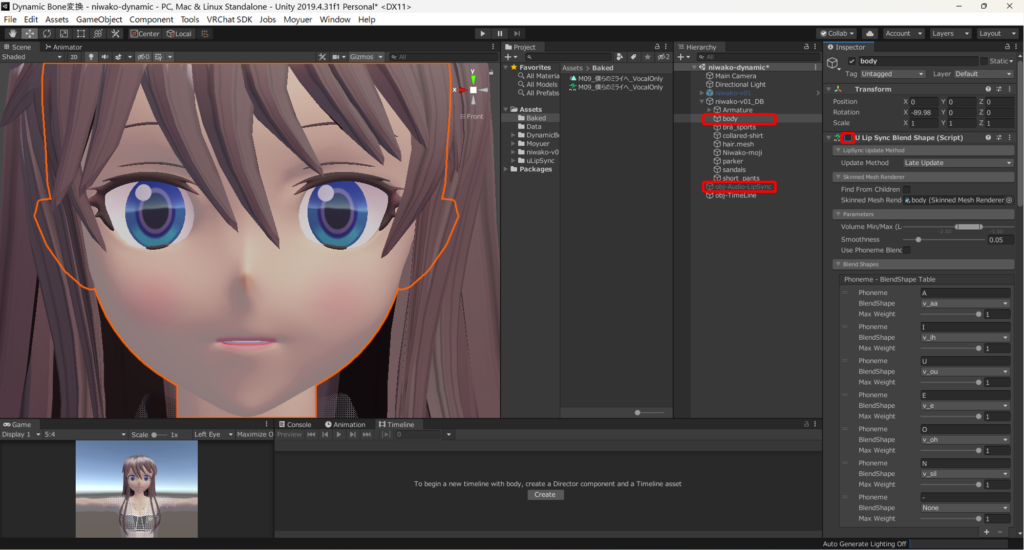Select the Hand tool in toolbar

tap(12, 33)
